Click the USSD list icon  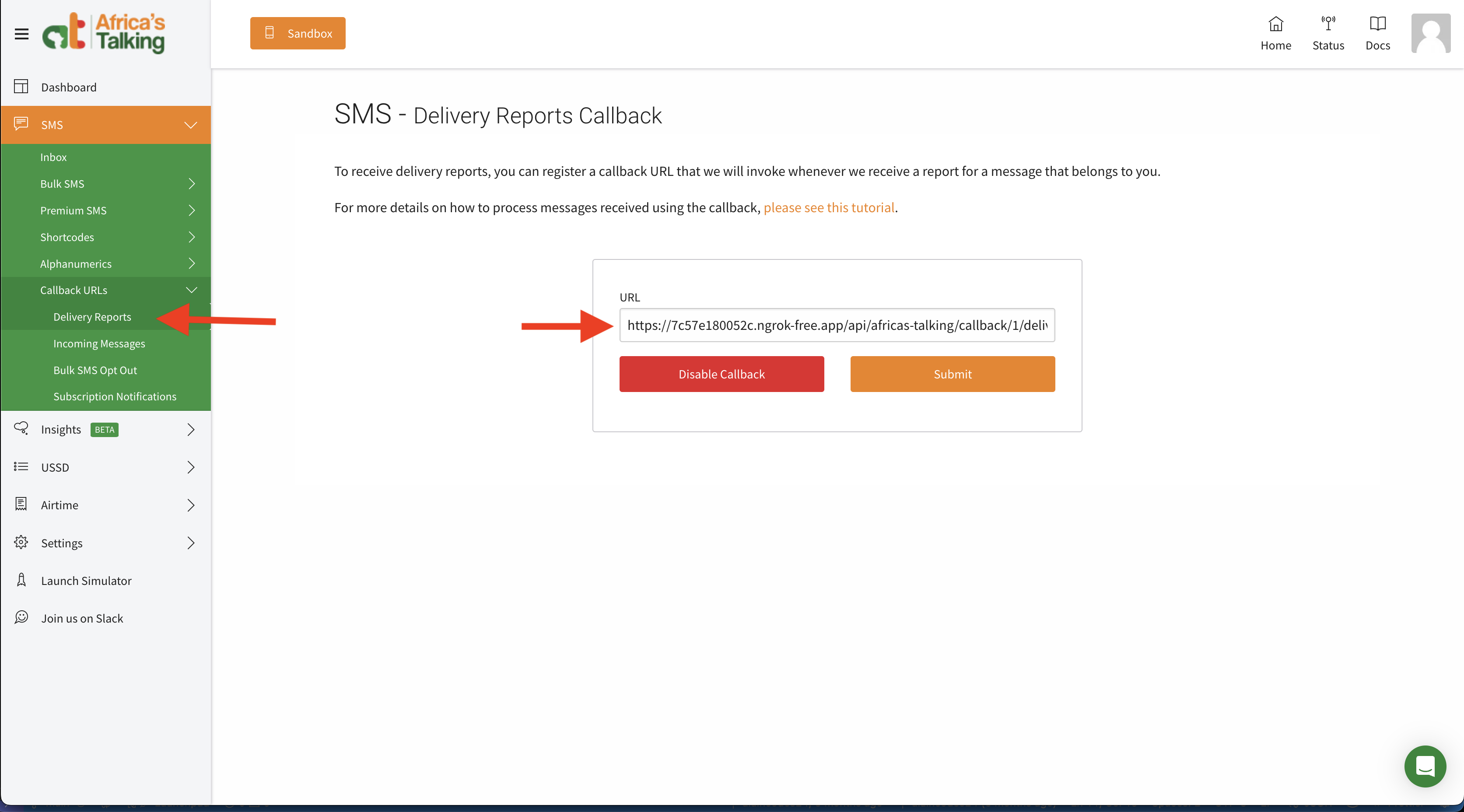pyautogui.click(x=21, y=466)
